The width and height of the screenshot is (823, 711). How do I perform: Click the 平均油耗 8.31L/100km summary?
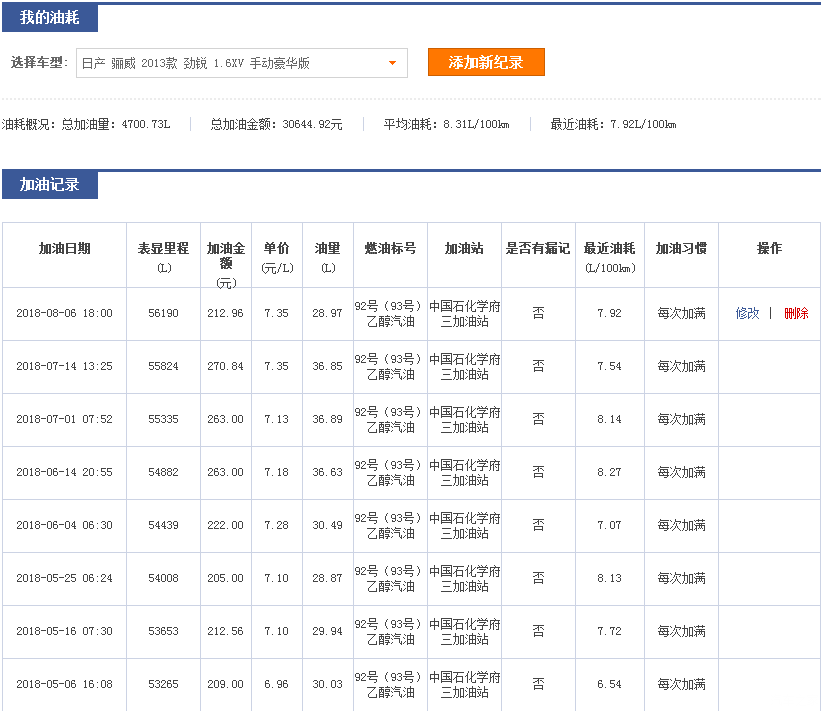(446, 124)
